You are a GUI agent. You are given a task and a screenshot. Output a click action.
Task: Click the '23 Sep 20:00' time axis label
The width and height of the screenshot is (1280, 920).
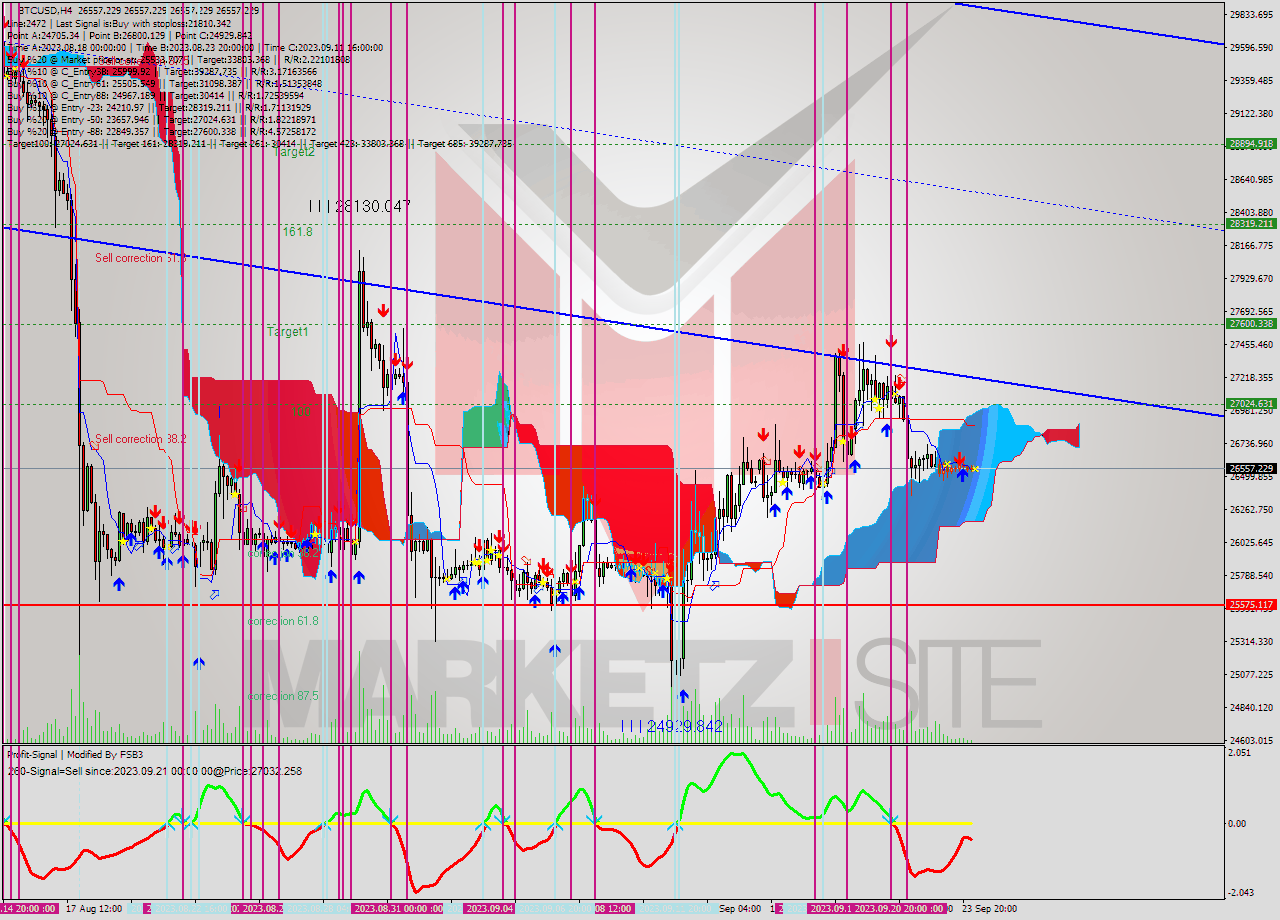click(989, 909)
